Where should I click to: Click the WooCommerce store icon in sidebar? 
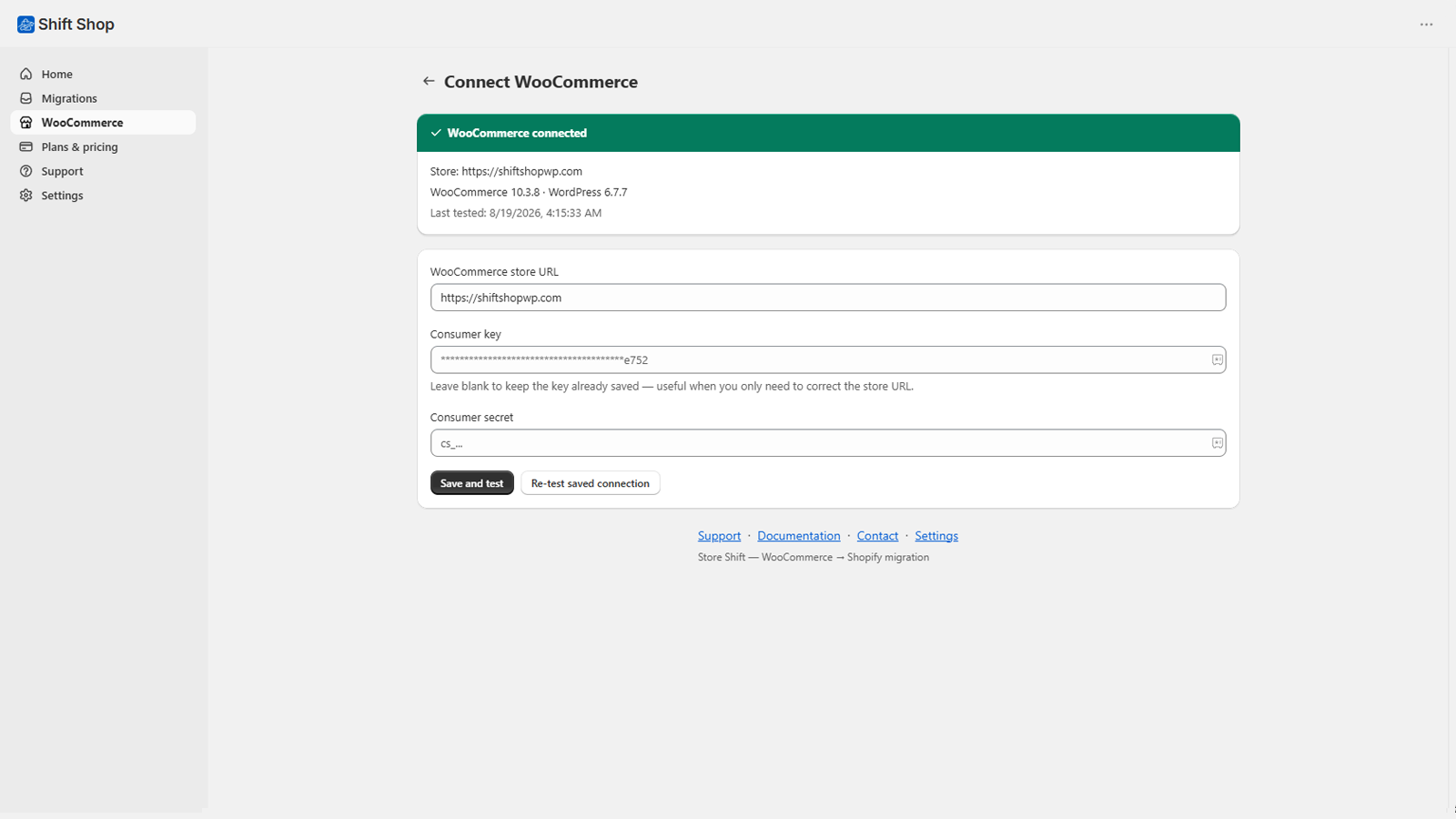tap(26, 122)
